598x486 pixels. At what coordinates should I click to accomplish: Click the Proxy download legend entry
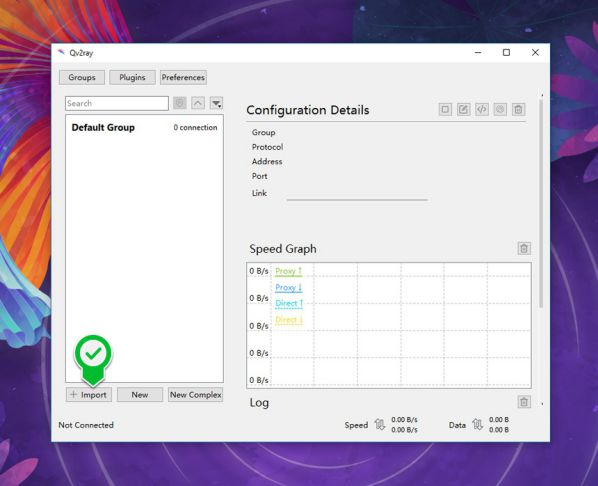coord(289,287)
